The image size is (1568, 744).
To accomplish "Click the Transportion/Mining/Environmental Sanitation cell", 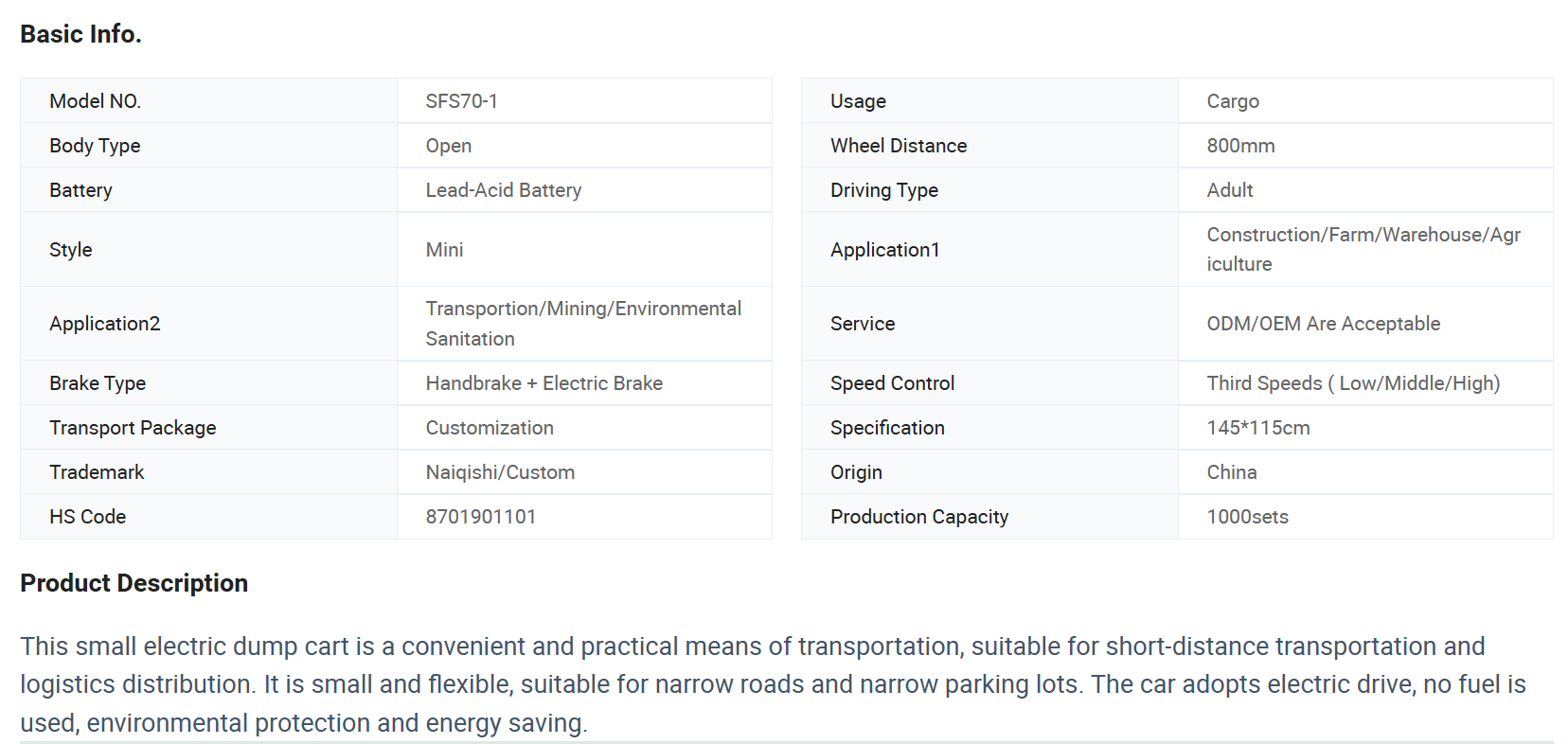I will click(x=582, y=324).
